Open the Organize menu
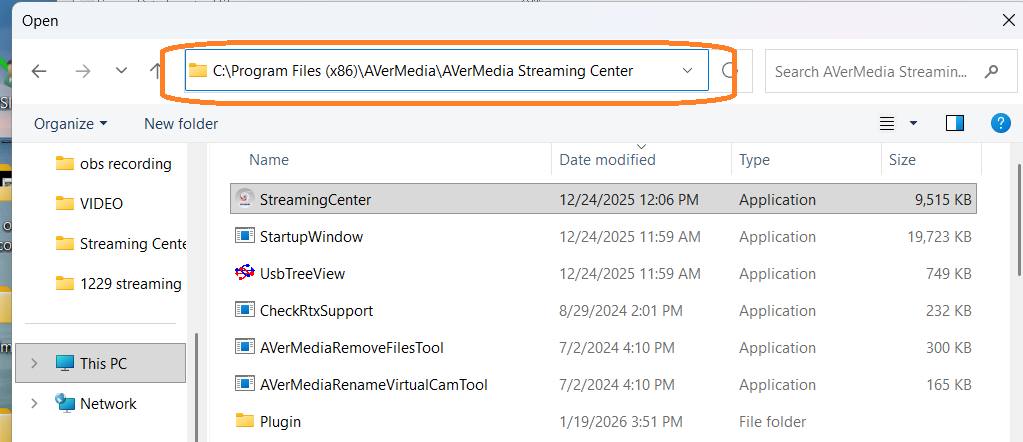Viewport: 1023px width, 442px height. 70,124
